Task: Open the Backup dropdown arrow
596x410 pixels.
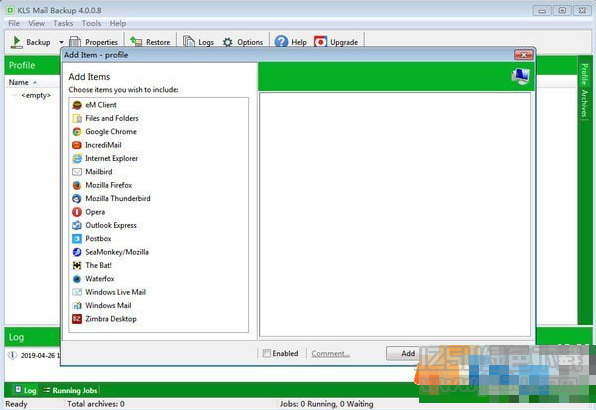Action: [61, 42]
